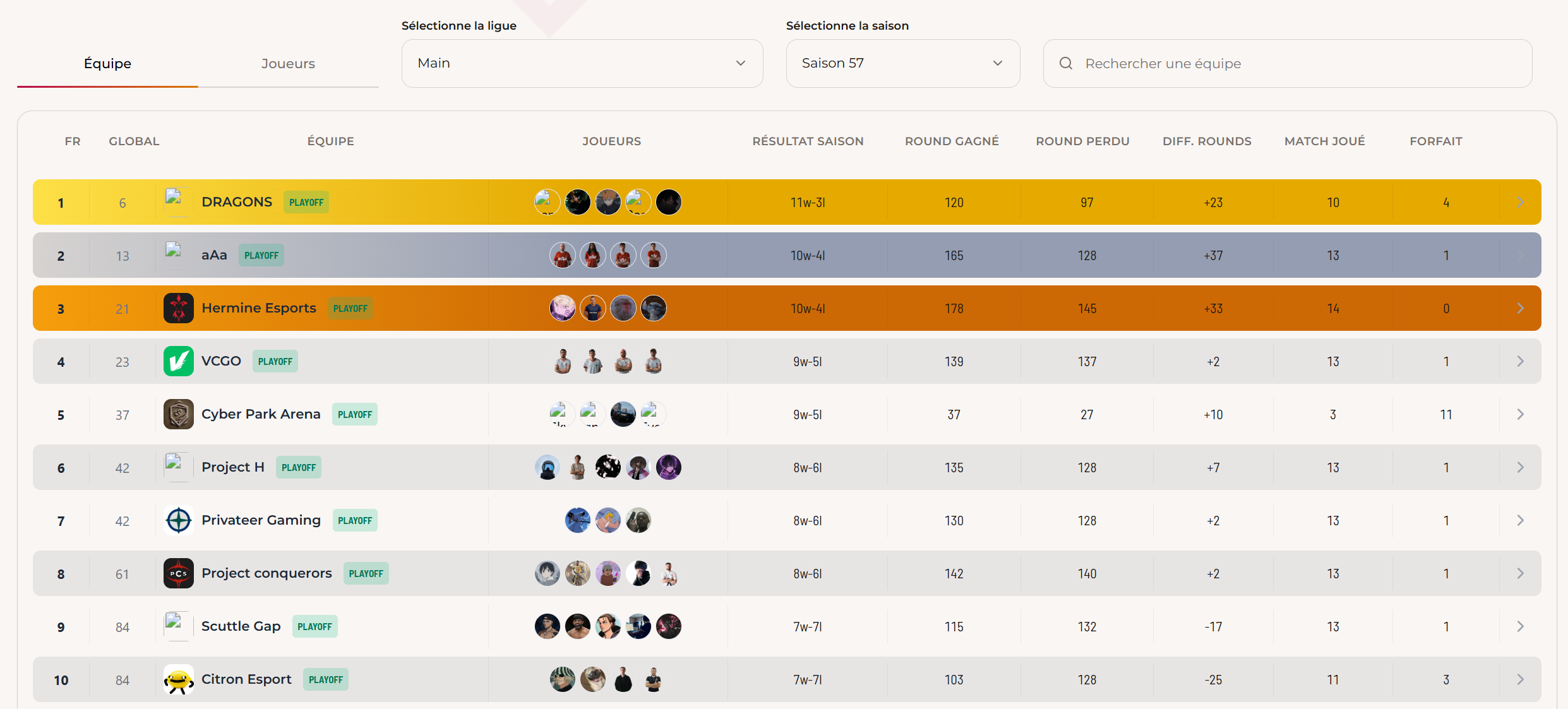The height and width of the screenshot is (709, 1568).
Task: Click the first player avatar in Scuttle Gap row
Action: [x=548, y=626]
